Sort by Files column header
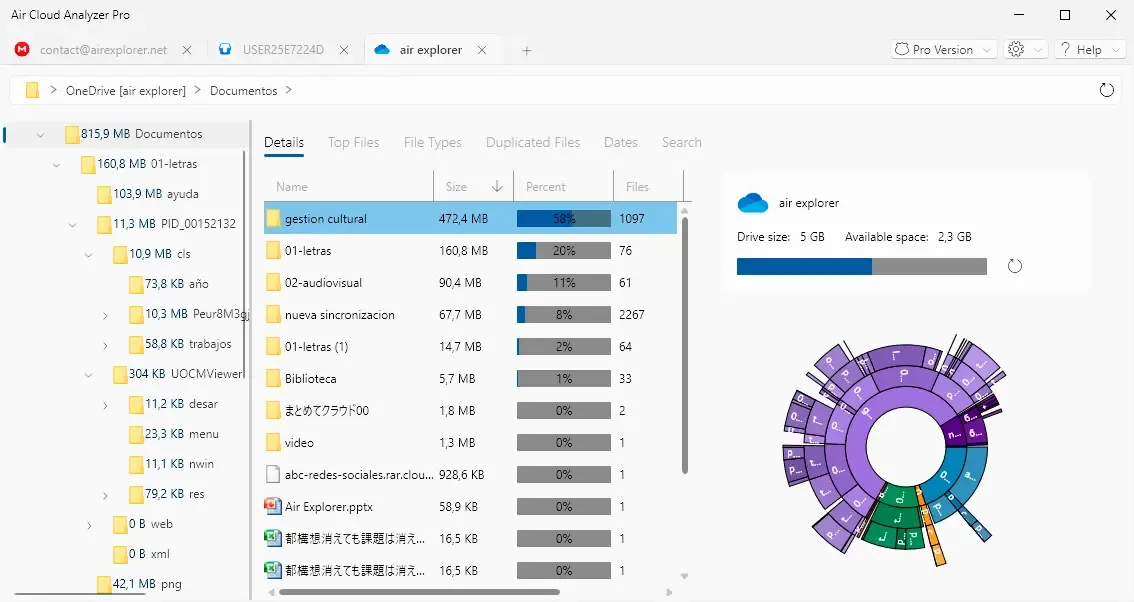This screenshot has height=602, width=1134. tap(648, 187)
